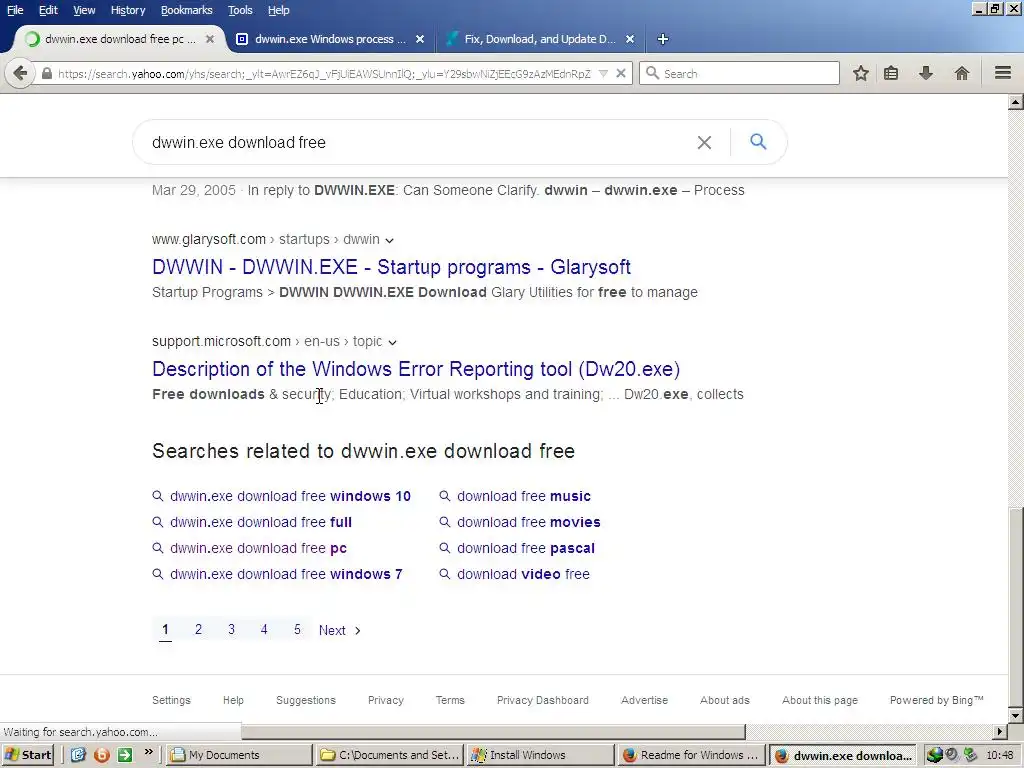Close the 'dwwin.exe Windows process' tab
The height and width of the screenshot is (768, 1024).
(420, 39)
